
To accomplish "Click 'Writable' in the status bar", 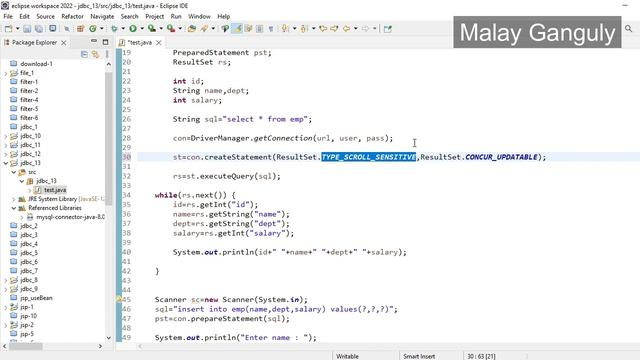I will (347, 356).
